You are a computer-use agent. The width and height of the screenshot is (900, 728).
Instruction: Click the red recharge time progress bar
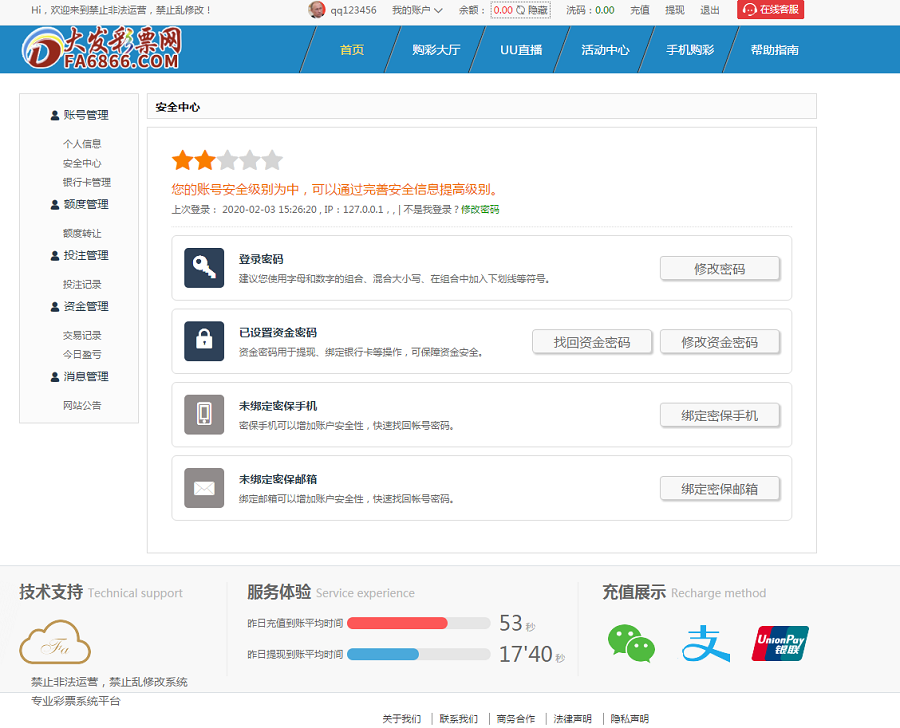coord(400,622)
